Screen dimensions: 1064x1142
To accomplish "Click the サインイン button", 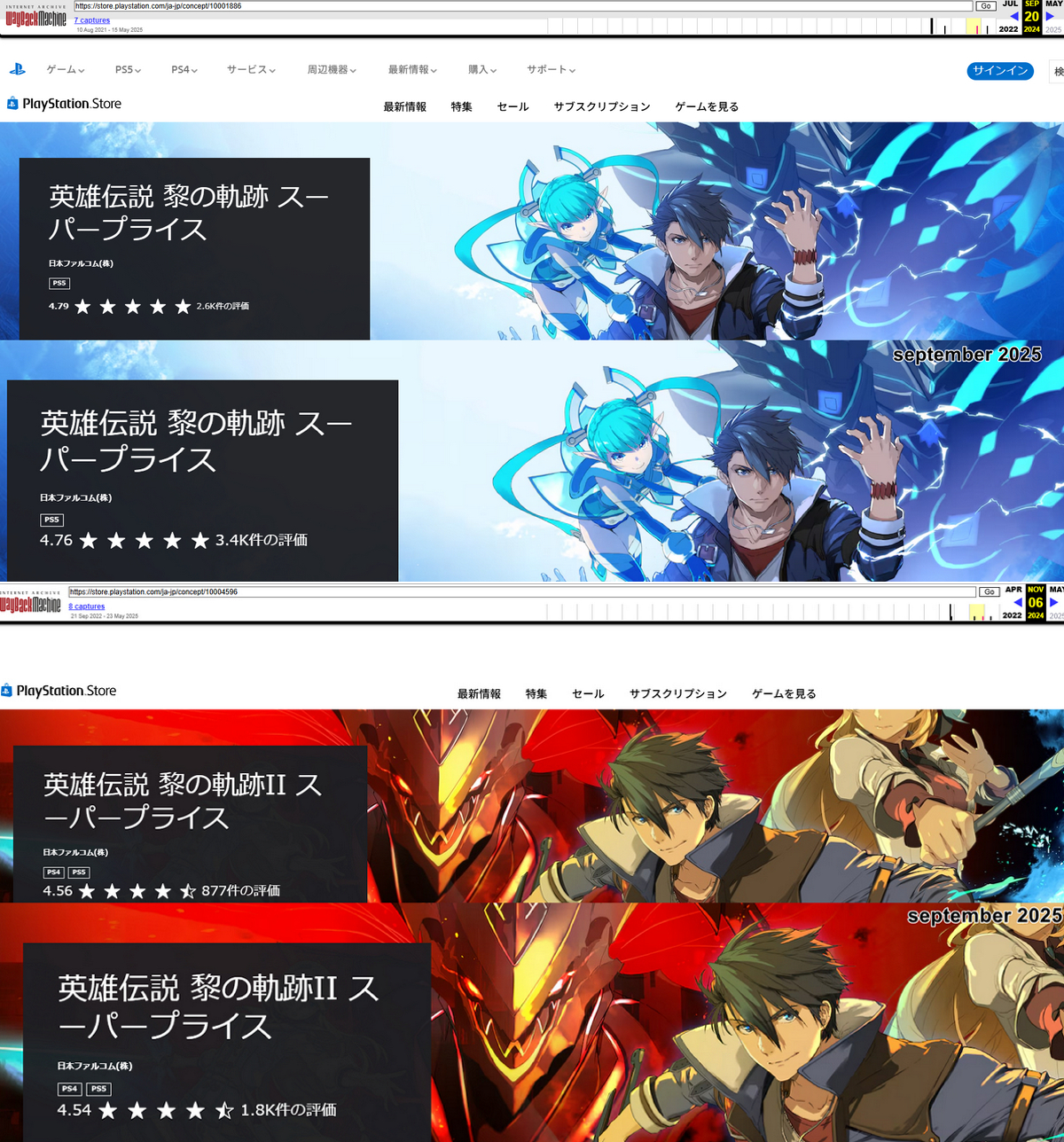I will pos(1000,71).
